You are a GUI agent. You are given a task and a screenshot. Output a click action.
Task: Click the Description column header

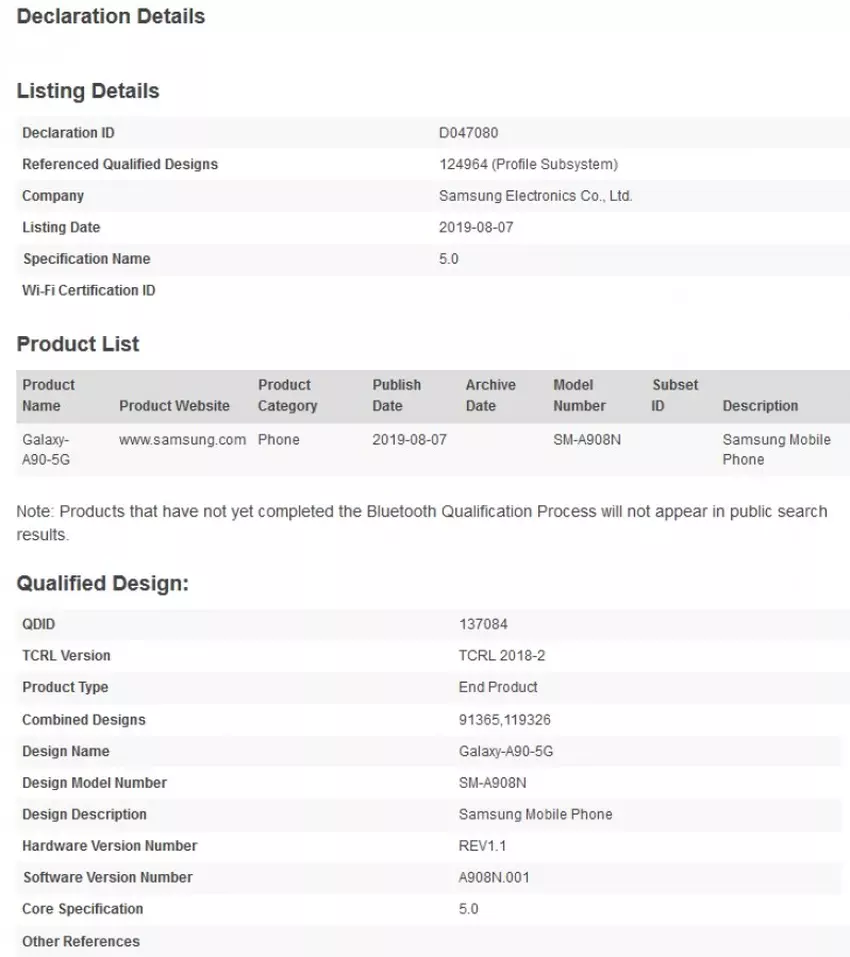[760, 406]
